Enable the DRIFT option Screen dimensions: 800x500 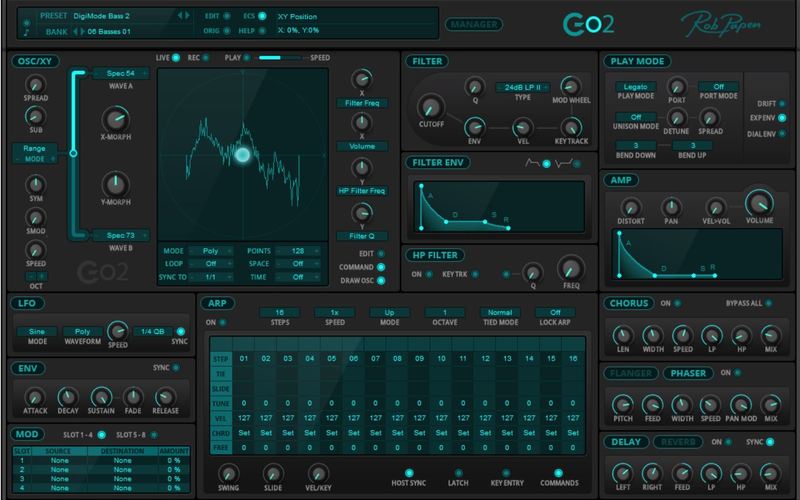click(782, 104)
